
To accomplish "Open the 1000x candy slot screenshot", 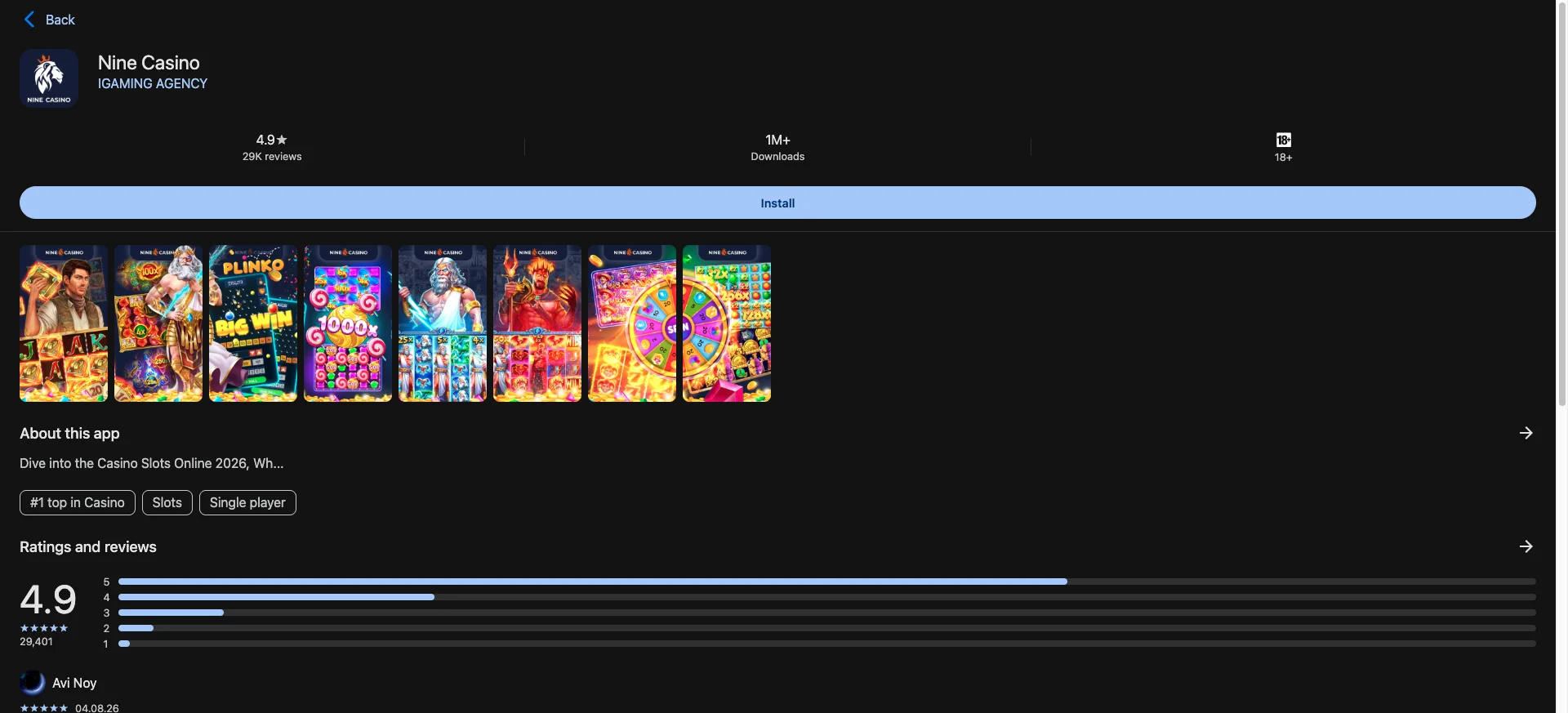I will point(348,323).
